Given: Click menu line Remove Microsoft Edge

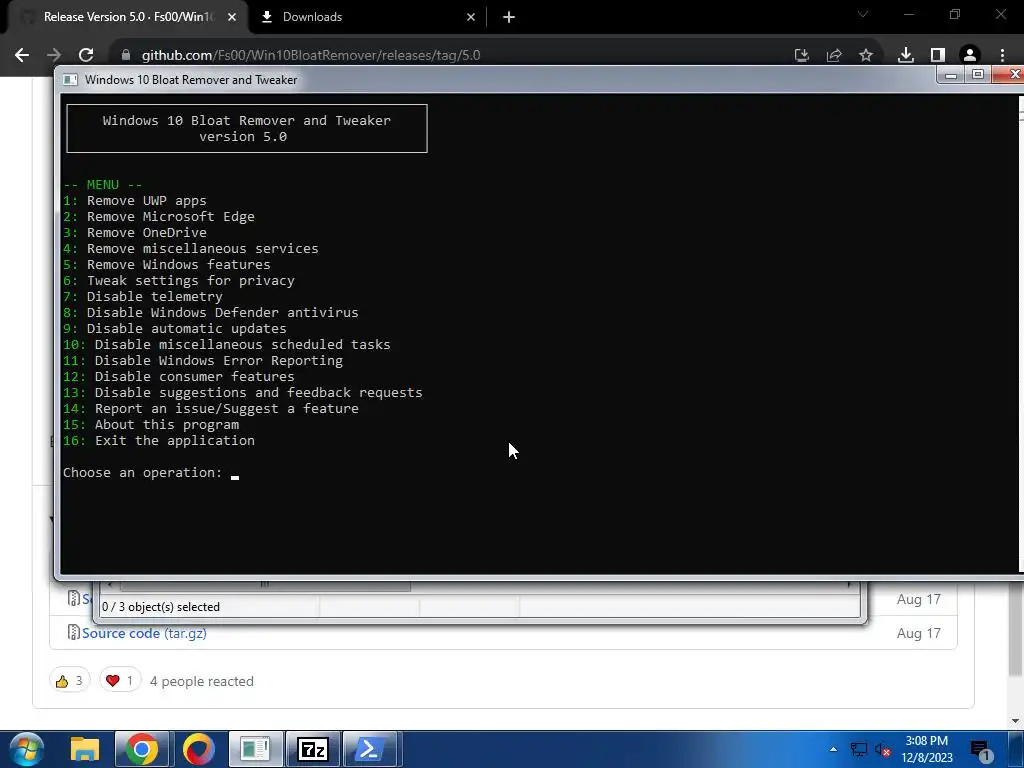Looking at the screenshot, I should point(159,217).
